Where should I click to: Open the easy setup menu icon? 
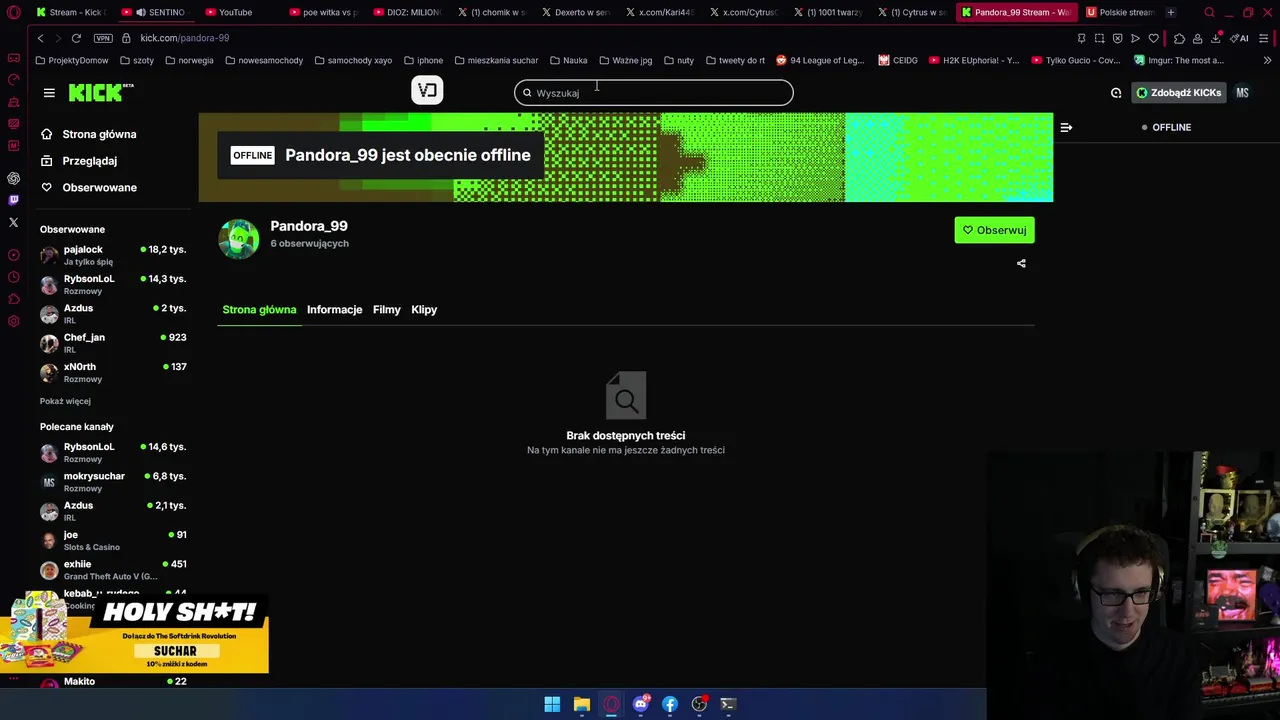(1264, 38)
